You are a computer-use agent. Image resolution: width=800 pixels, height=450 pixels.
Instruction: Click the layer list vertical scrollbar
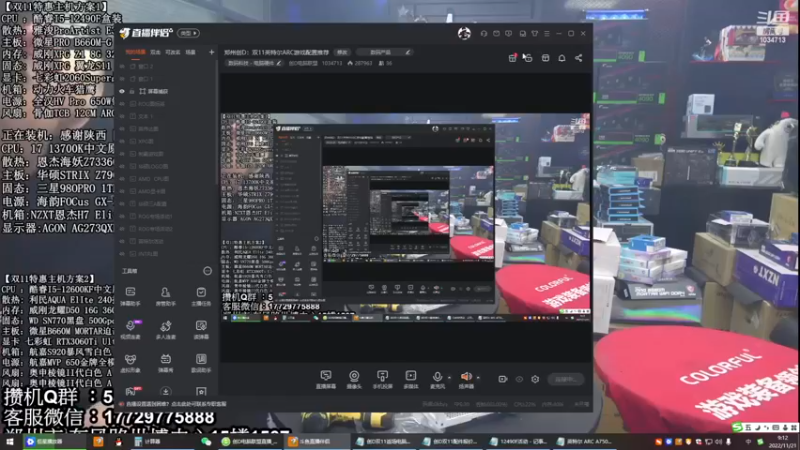[217, 122]
